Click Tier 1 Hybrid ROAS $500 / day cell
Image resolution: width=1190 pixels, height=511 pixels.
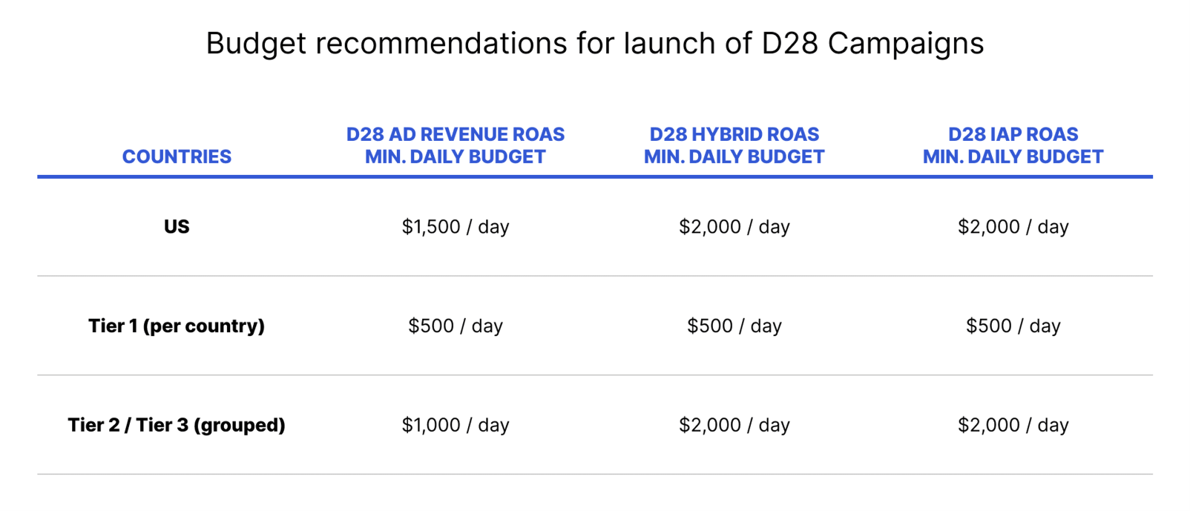[x=734, y=326]
